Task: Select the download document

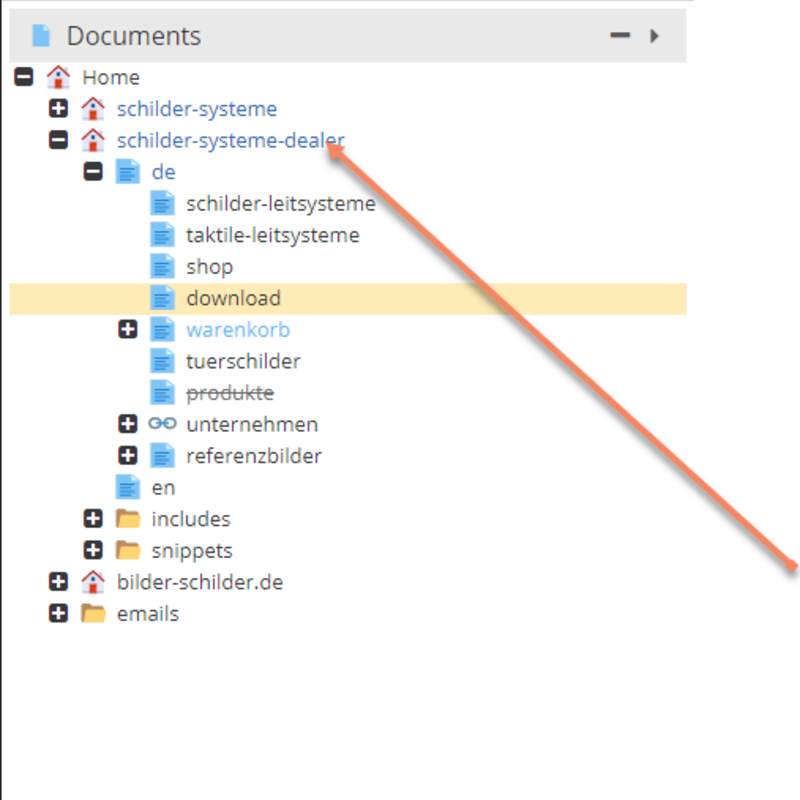Action: click(233, 298)
